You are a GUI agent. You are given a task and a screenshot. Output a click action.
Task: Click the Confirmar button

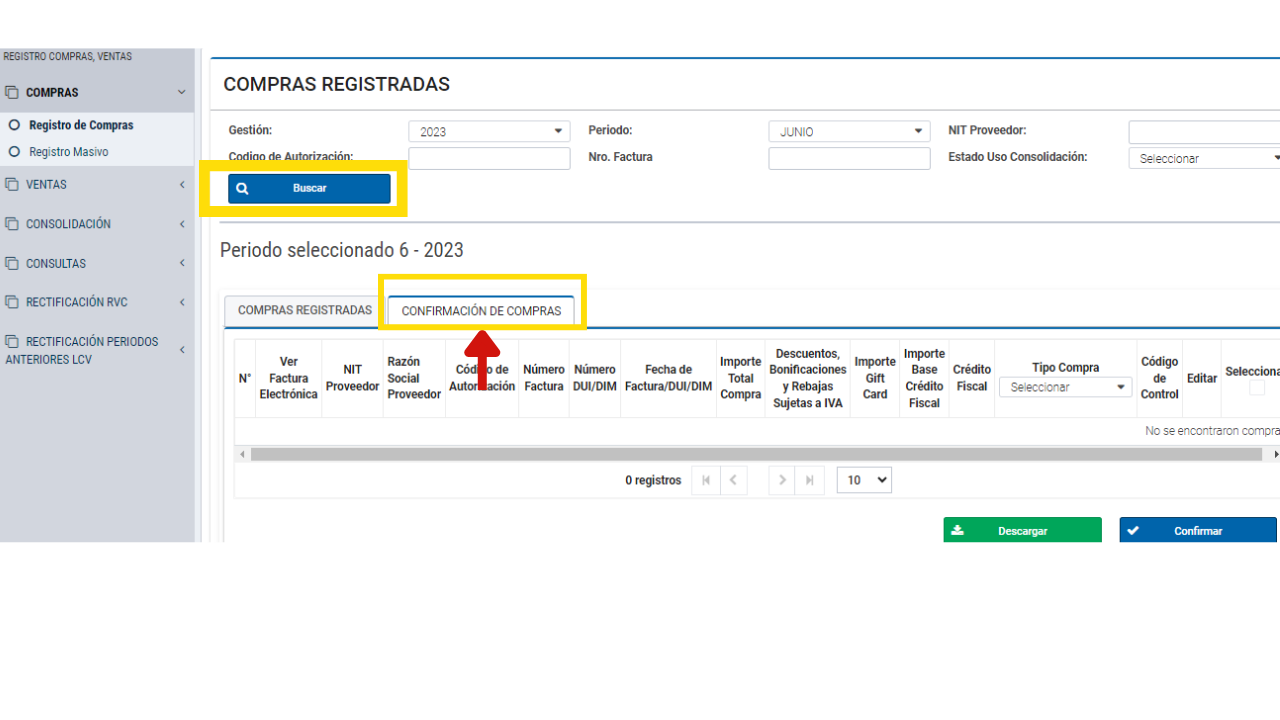[x=1197, y=531]
